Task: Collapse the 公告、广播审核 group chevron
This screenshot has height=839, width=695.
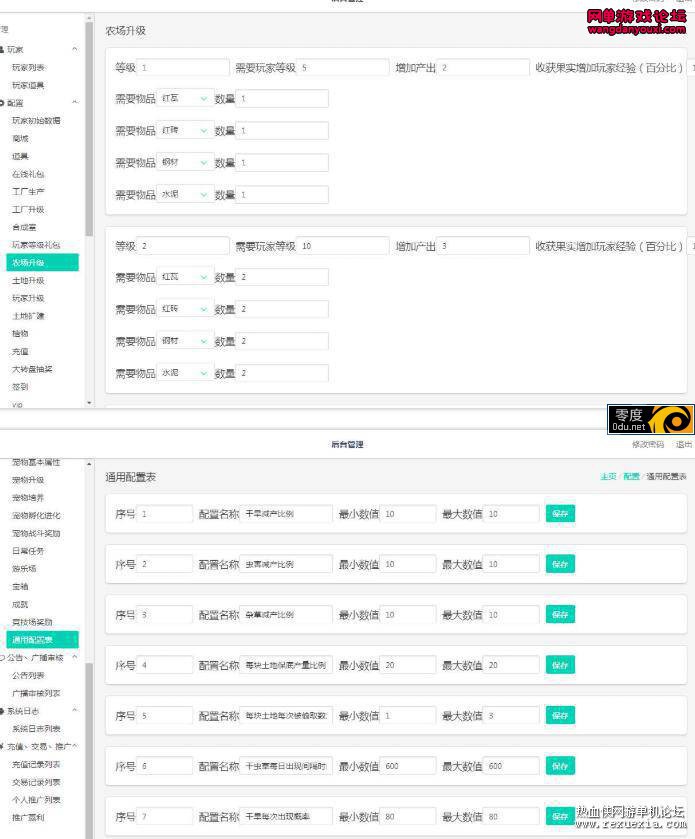Action: pyautogui.click(x=75, y=657)
